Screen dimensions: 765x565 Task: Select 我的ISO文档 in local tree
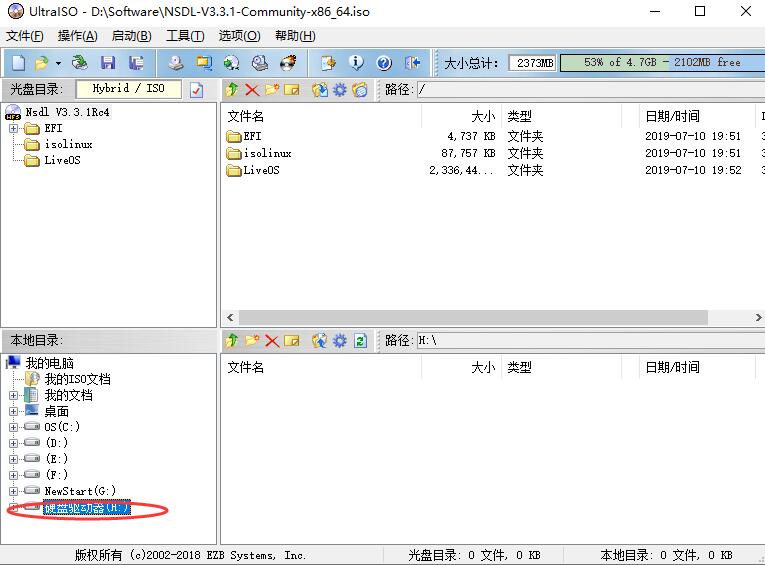(x=77, y=379)
